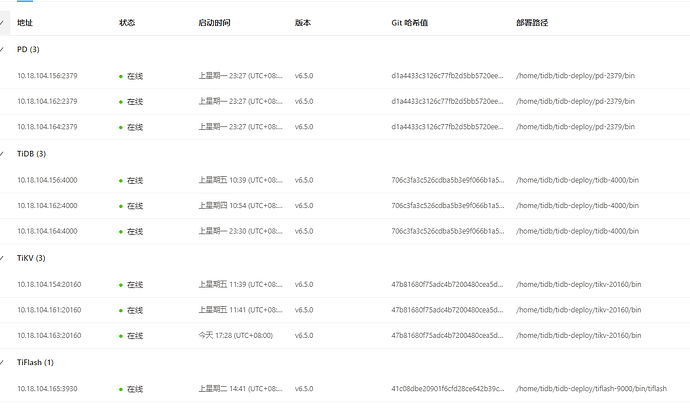Click start time 上星期一 23:30
The width and height of the screenshot is (690, 415).
pyautogui.click(x=240, y=231)
